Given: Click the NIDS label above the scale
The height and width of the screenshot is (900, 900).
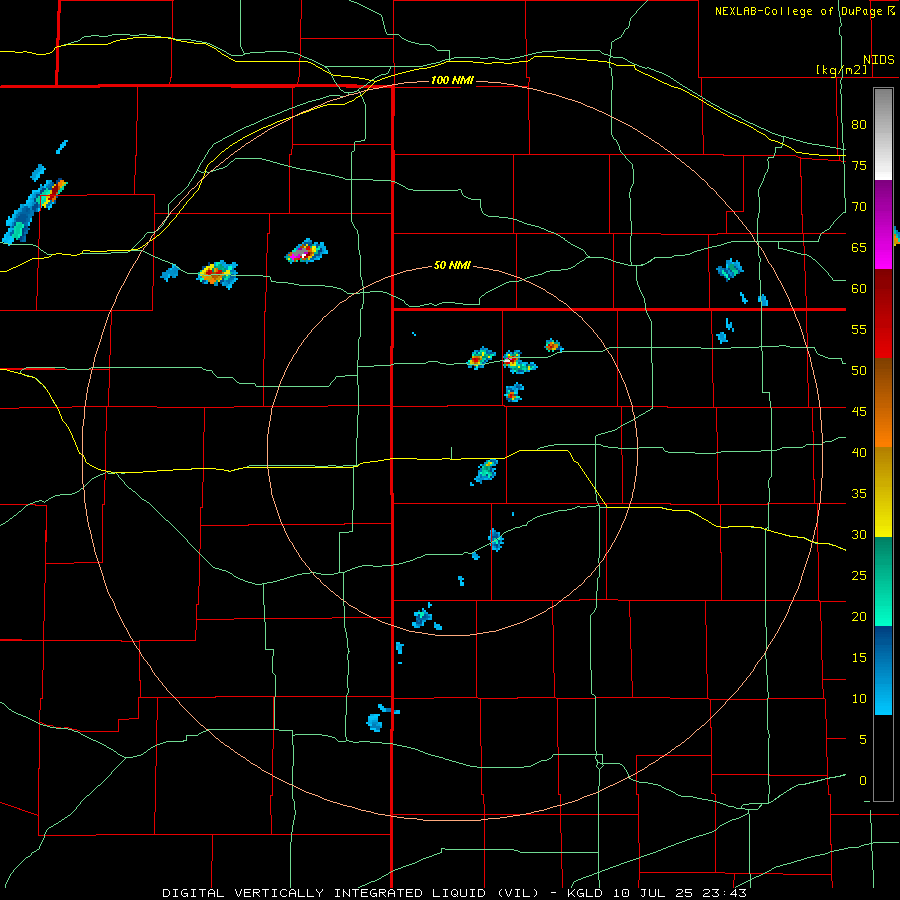Looking at the screenshot, I should point(878,60).
